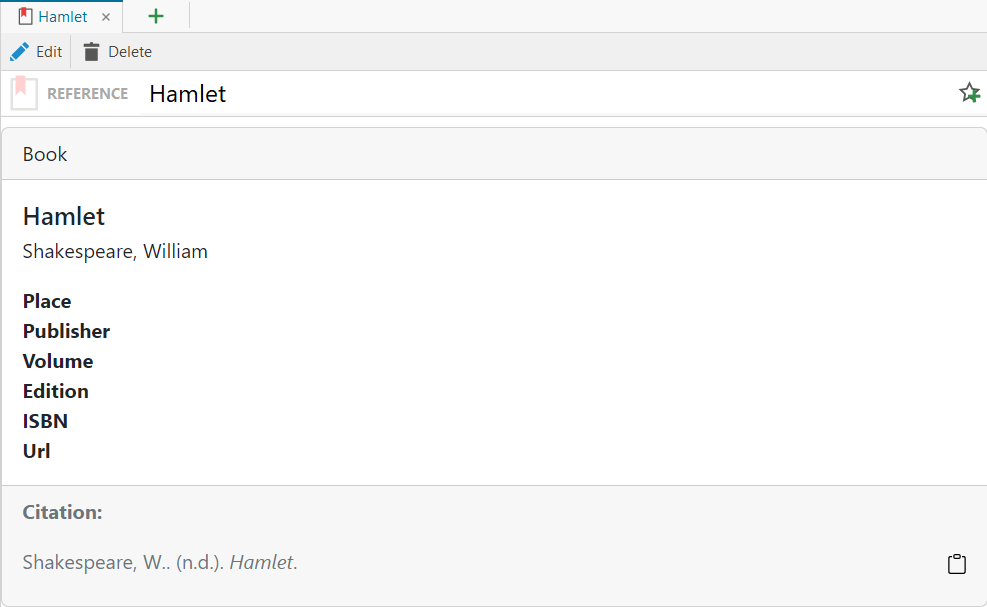Click the Book section header
This screenshot has height=607, width=987.
coord(45,154)
